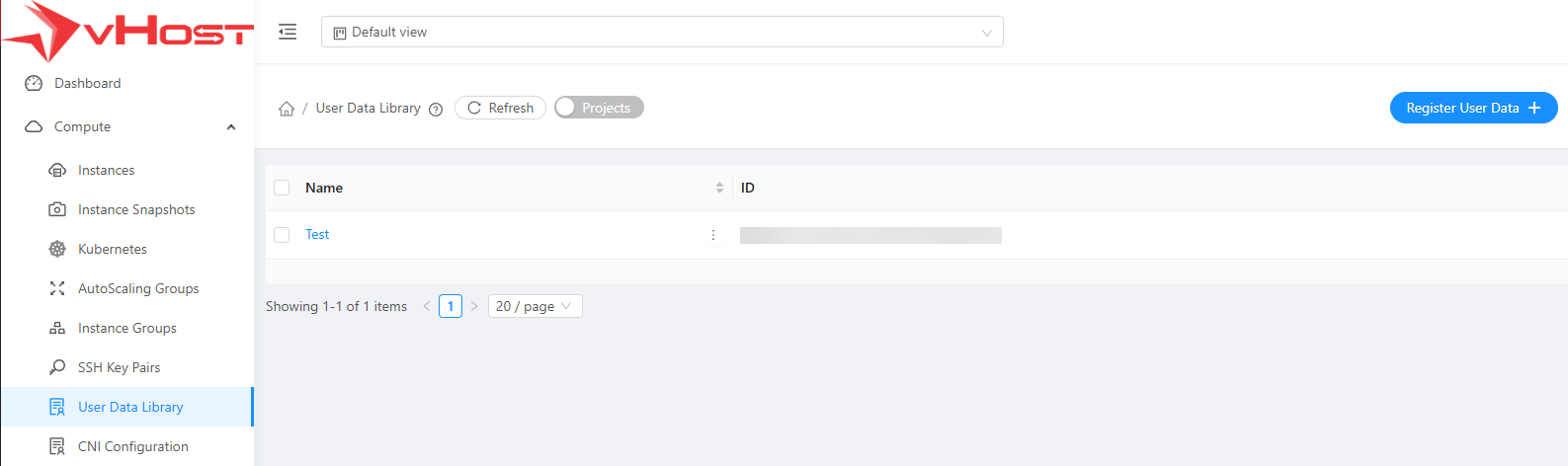Check the select-all checkbox in table header
1568x466 pixels.
pos(282,188)
